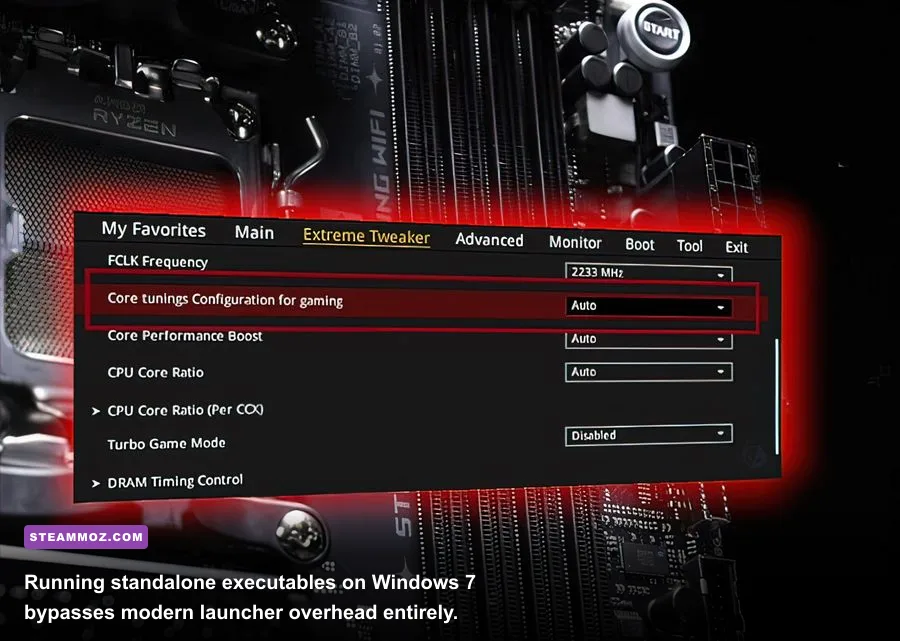900x641 pixels.
Task: Select the Core Performance Boost label
Action: tap(185, 336)
